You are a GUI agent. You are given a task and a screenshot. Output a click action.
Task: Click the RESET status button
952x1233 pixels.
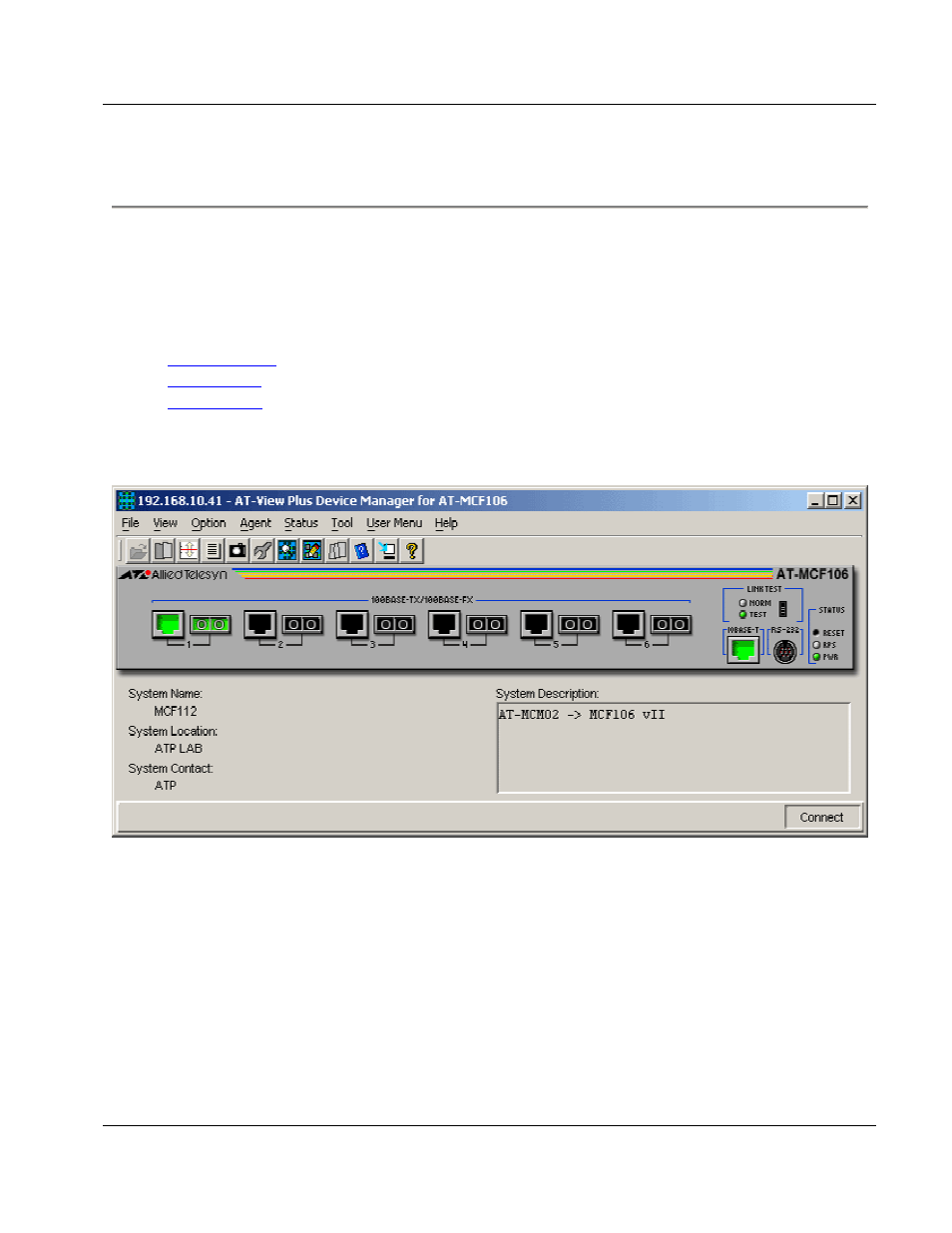[x=816, y=633]
